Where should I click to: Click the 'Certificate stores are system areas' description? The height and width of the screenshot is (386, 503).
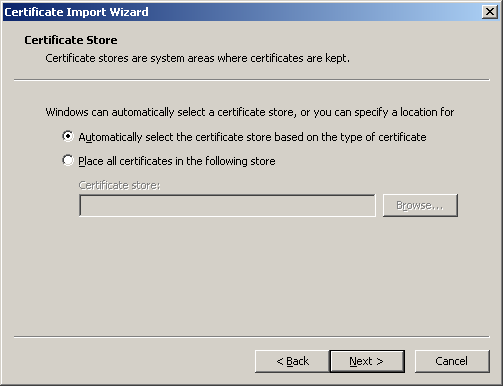coord(197,58)
